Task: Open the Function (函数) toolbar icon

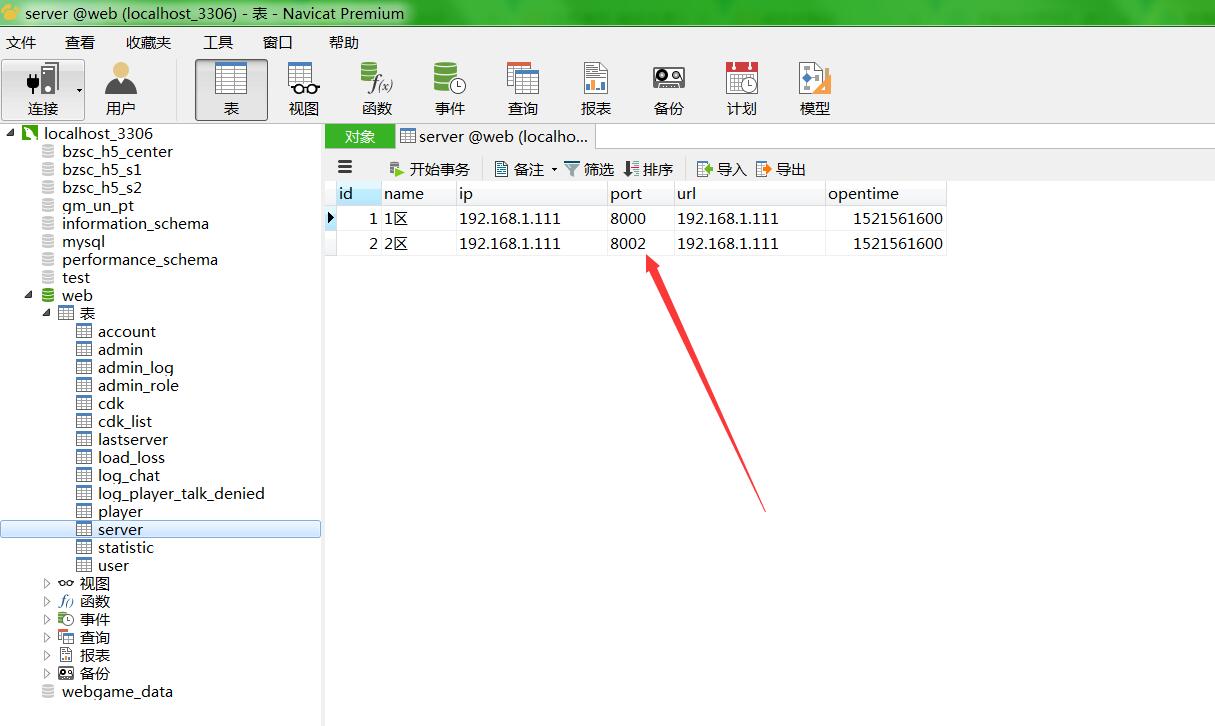Action: click(376, 89)
